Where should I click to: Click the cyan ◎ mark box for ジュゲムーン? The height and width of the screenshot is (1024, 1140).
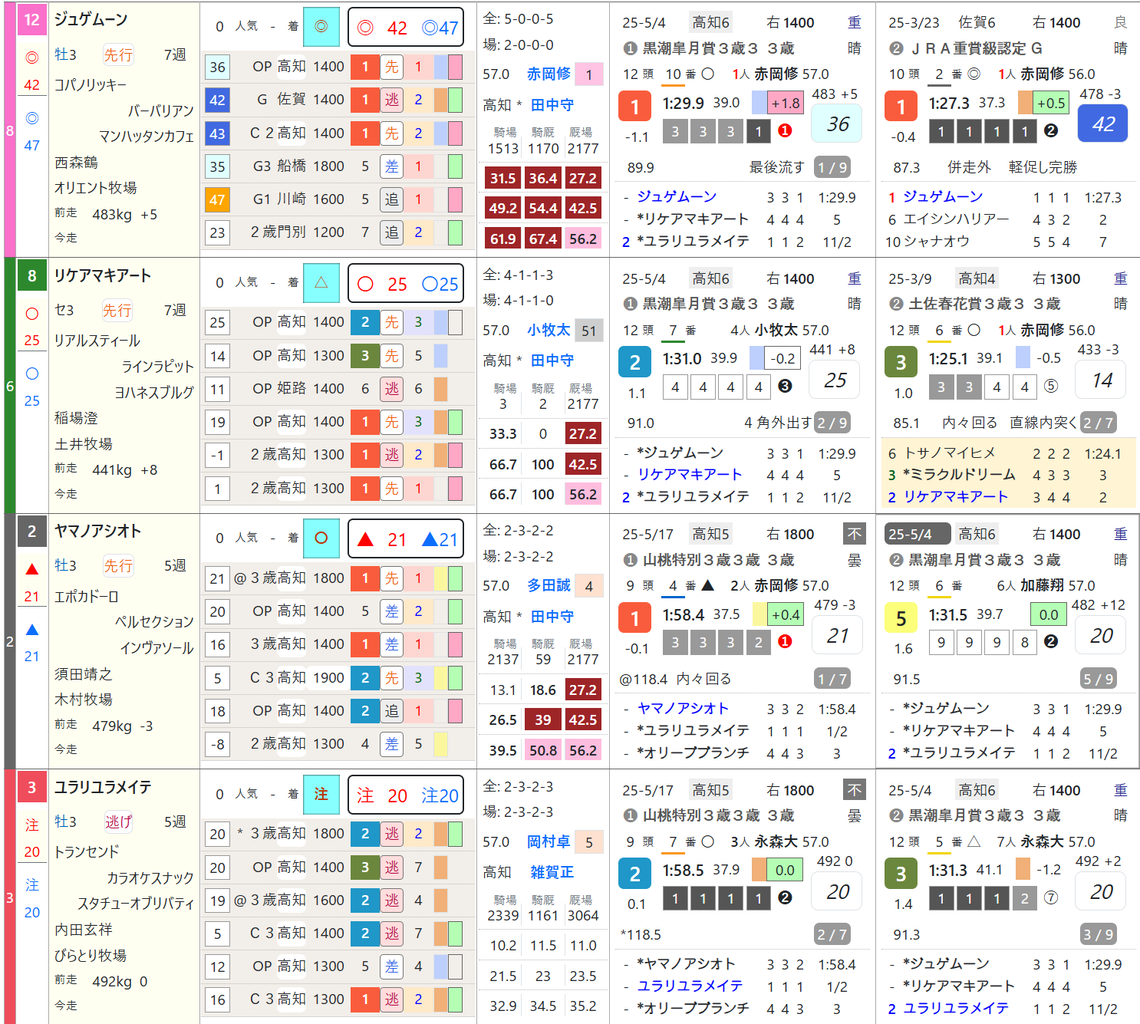point(321,27)
